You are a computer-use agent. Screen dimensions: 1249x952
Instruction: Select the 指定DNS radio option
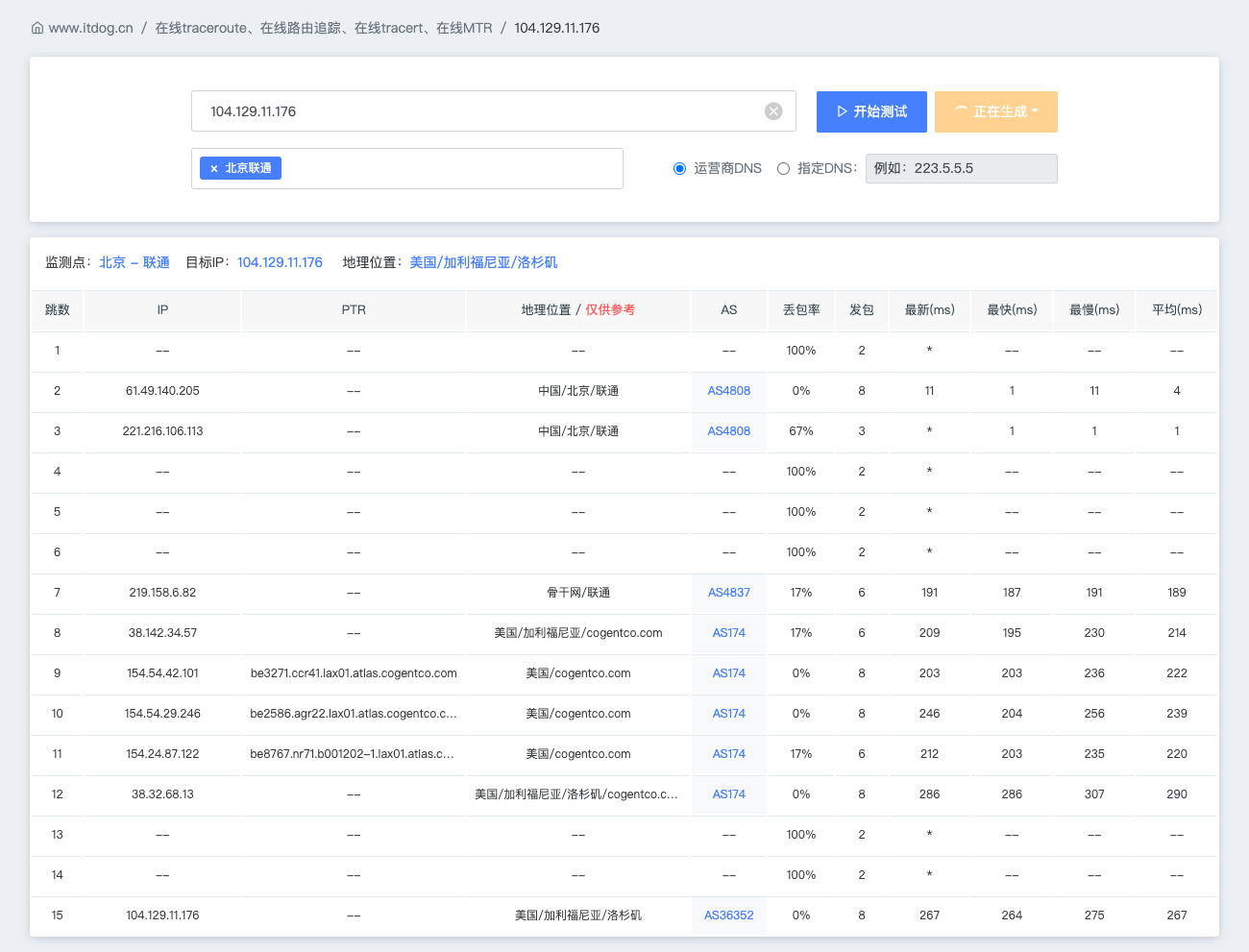[783, 168]
